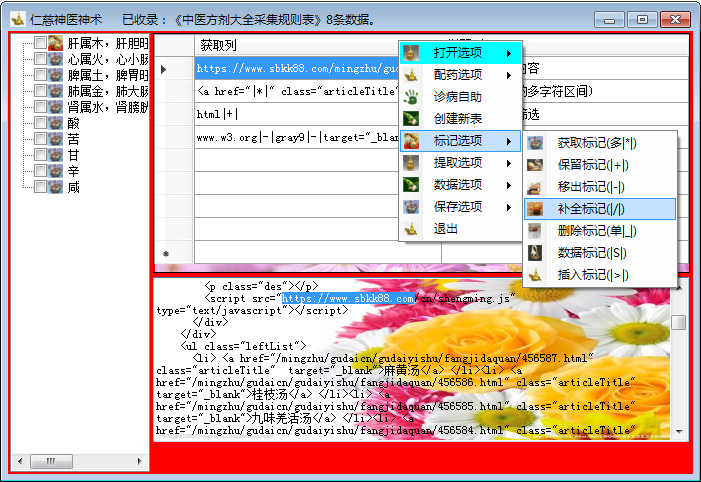
Task: Check the 肺属金 checkbox
Action: (40, 91)
